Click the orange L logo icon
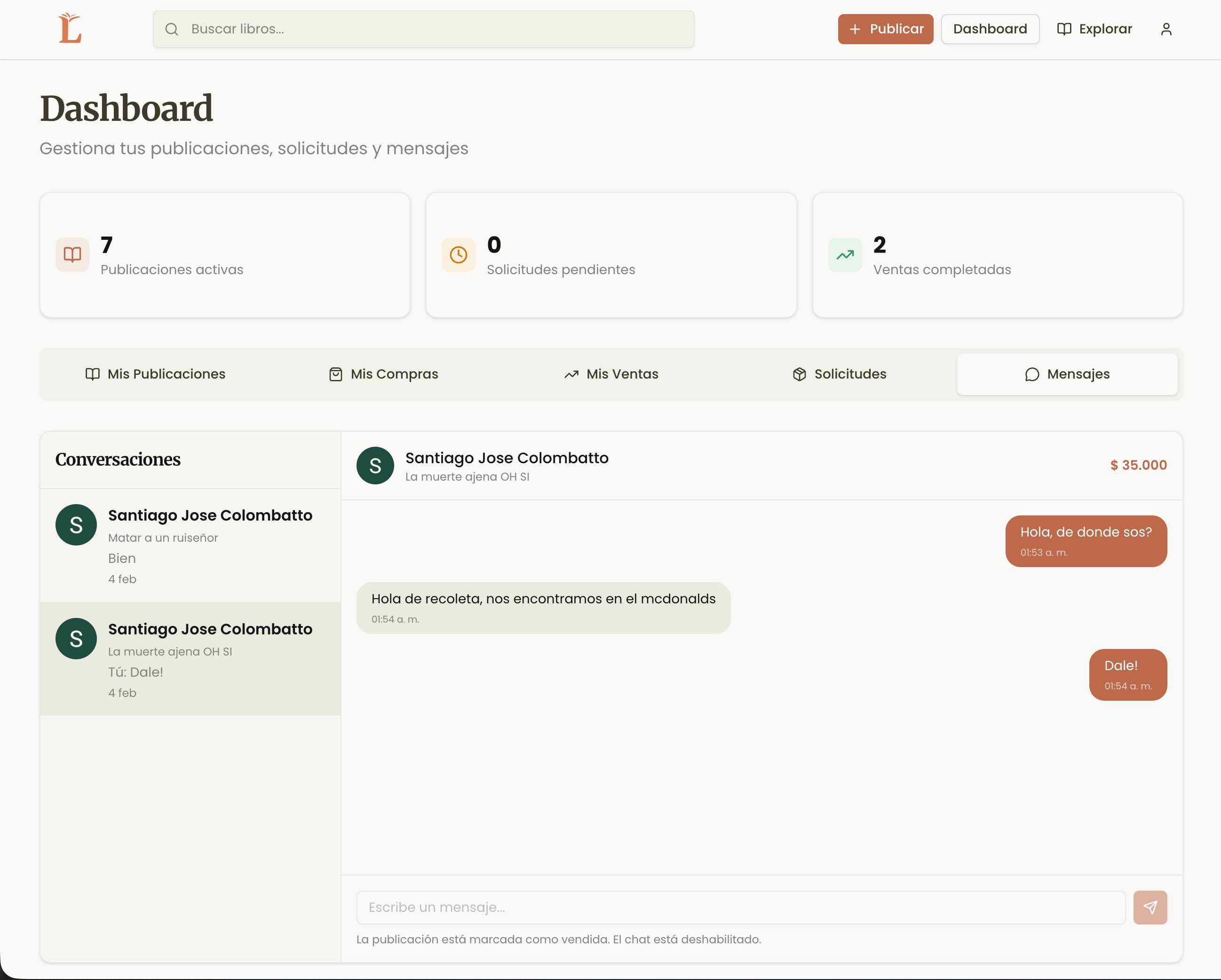This screenshot has height=980, width=1221. [x=70, y=28]
